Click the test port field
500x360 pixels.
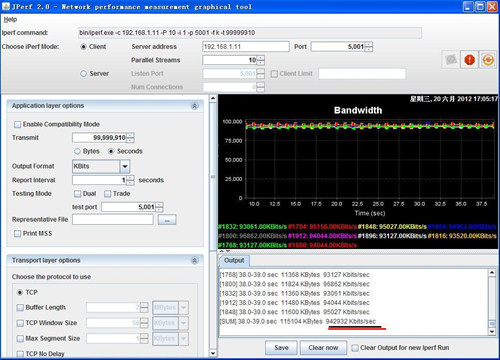(128, 207)
